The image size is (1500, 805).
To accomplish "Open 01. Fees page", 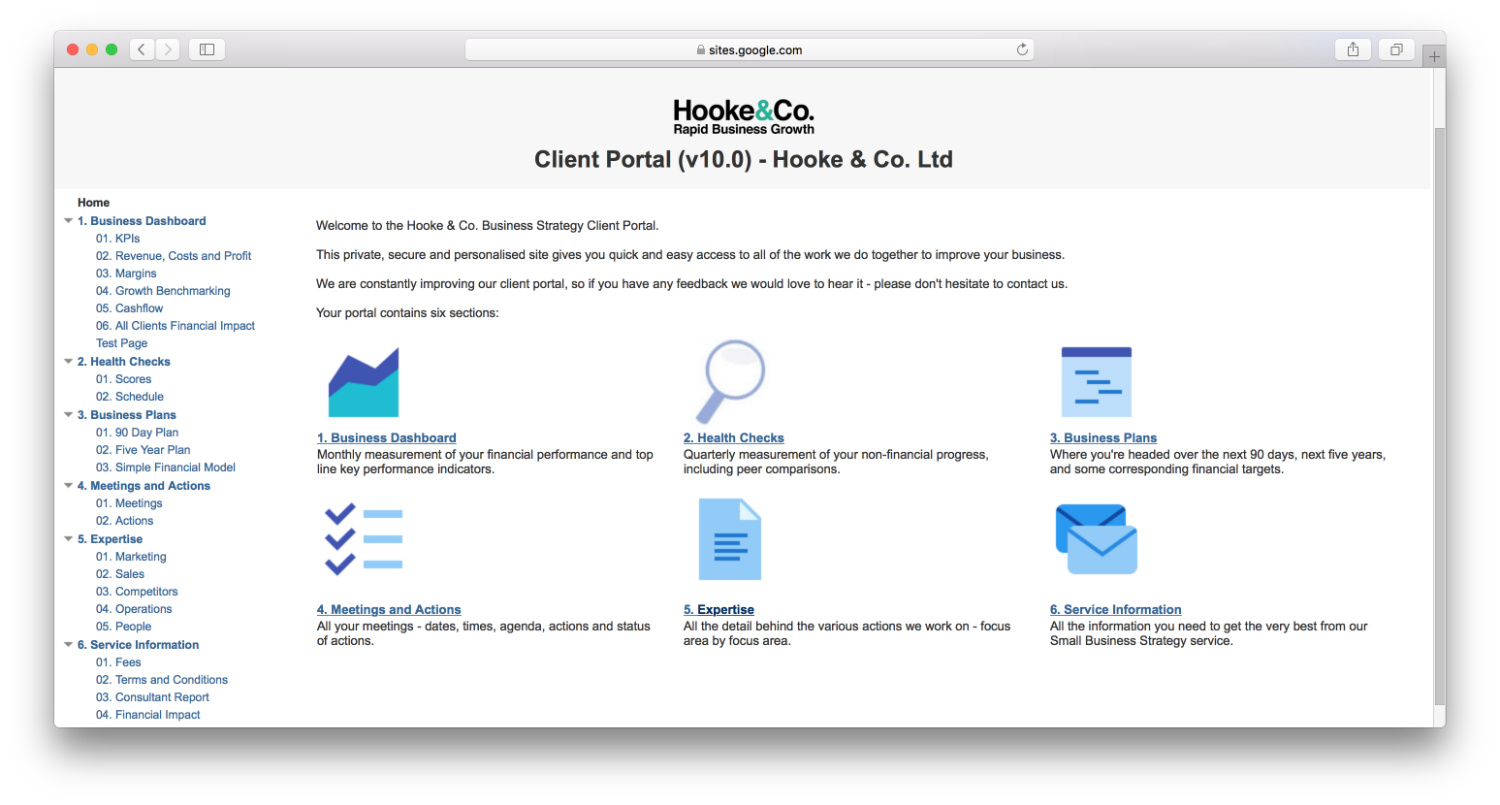I will coord(119,663).
